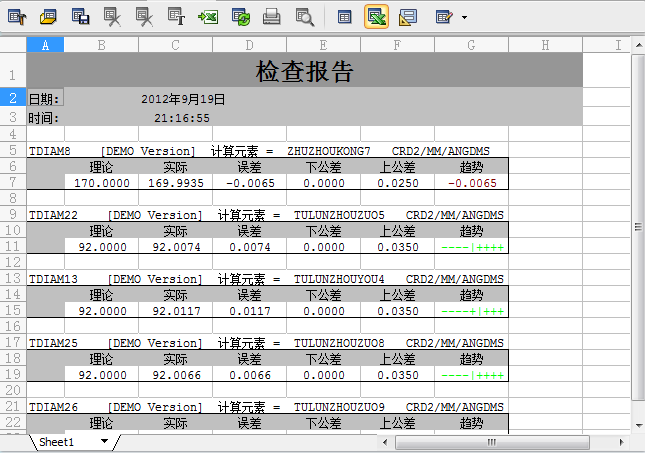Select row 2 header
Image resolution: width=645 pixels, height=453 pixels.
point(13,98)
